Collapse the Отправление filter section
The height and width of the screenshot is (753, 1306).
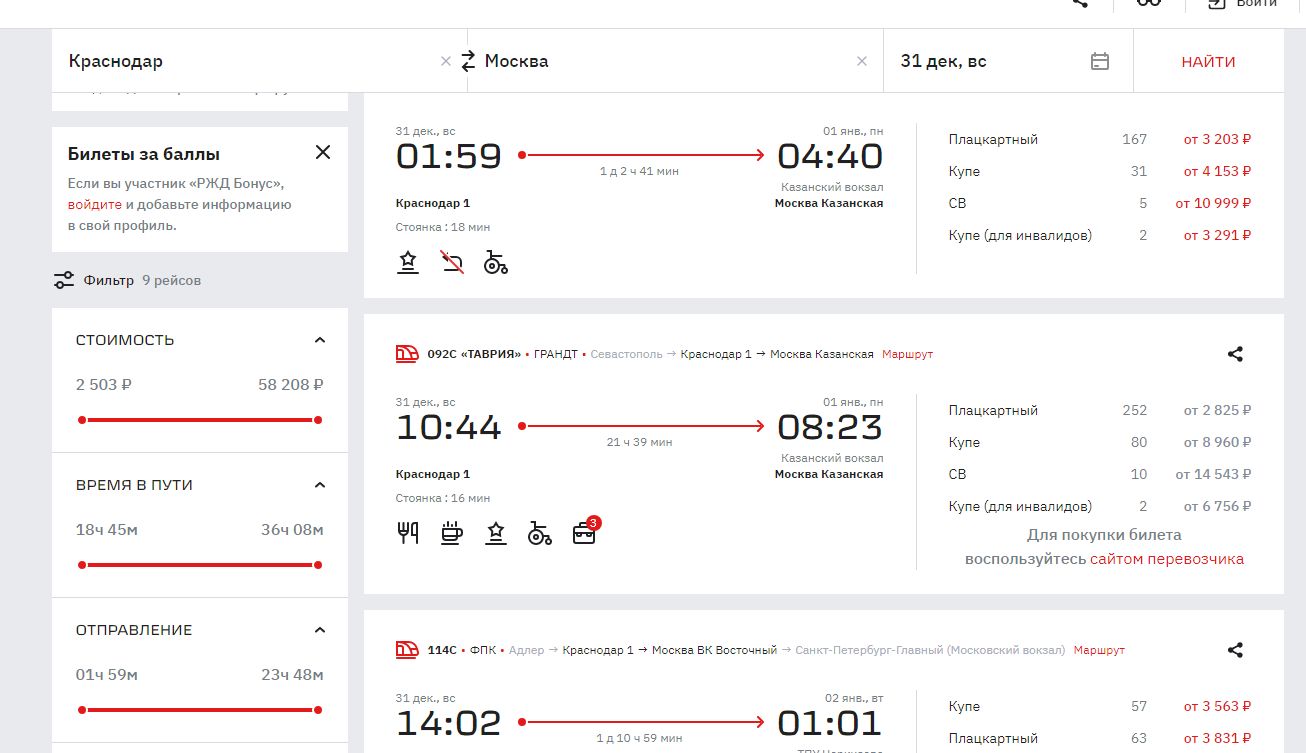[320, 630]
